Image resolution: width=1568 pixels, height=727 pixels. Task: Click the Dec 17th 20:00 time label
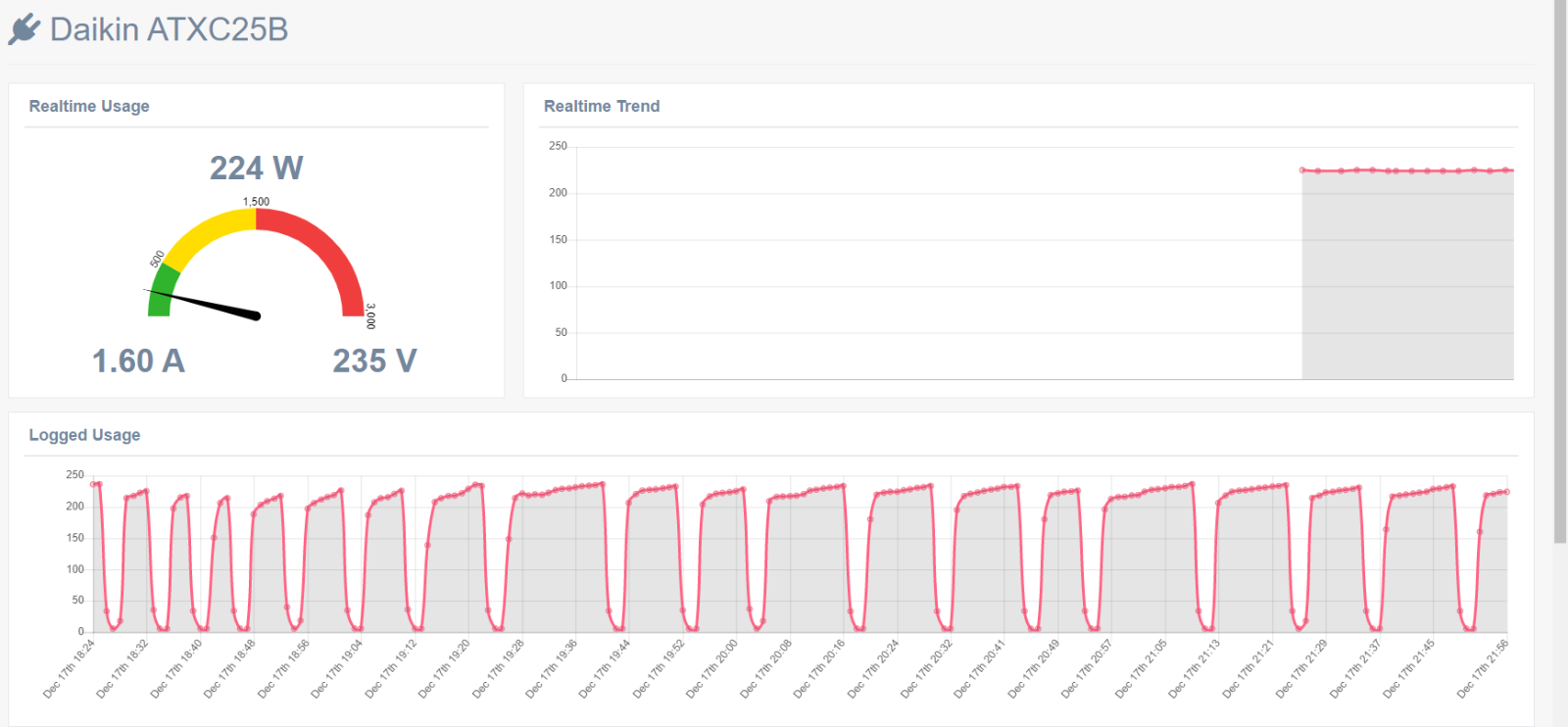[x=711, y=669]
